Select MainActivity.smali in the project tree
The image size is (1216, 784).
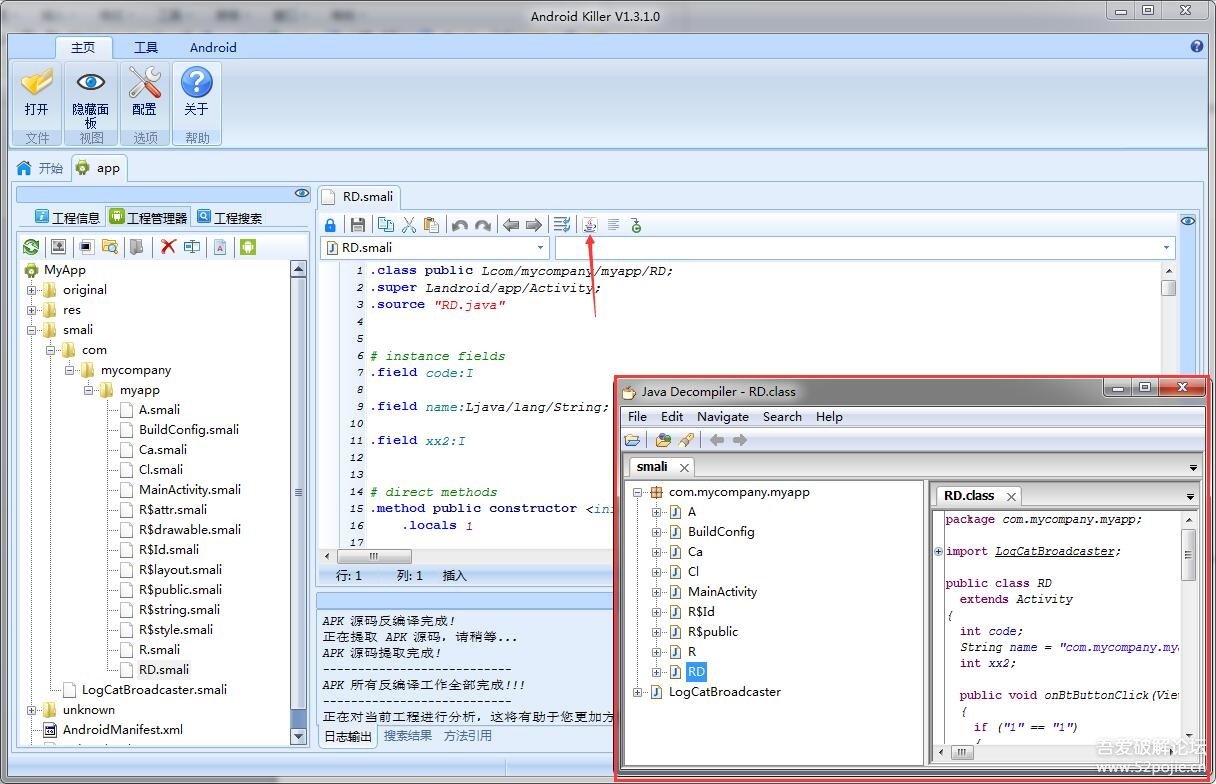pos(189,490)
